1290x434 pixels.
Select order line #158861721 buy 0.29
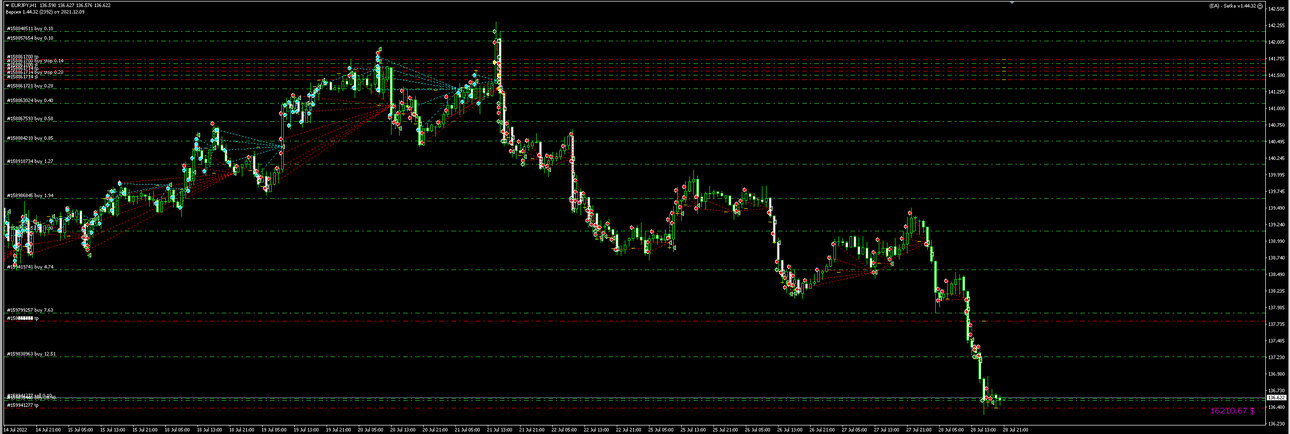(30, 86)
